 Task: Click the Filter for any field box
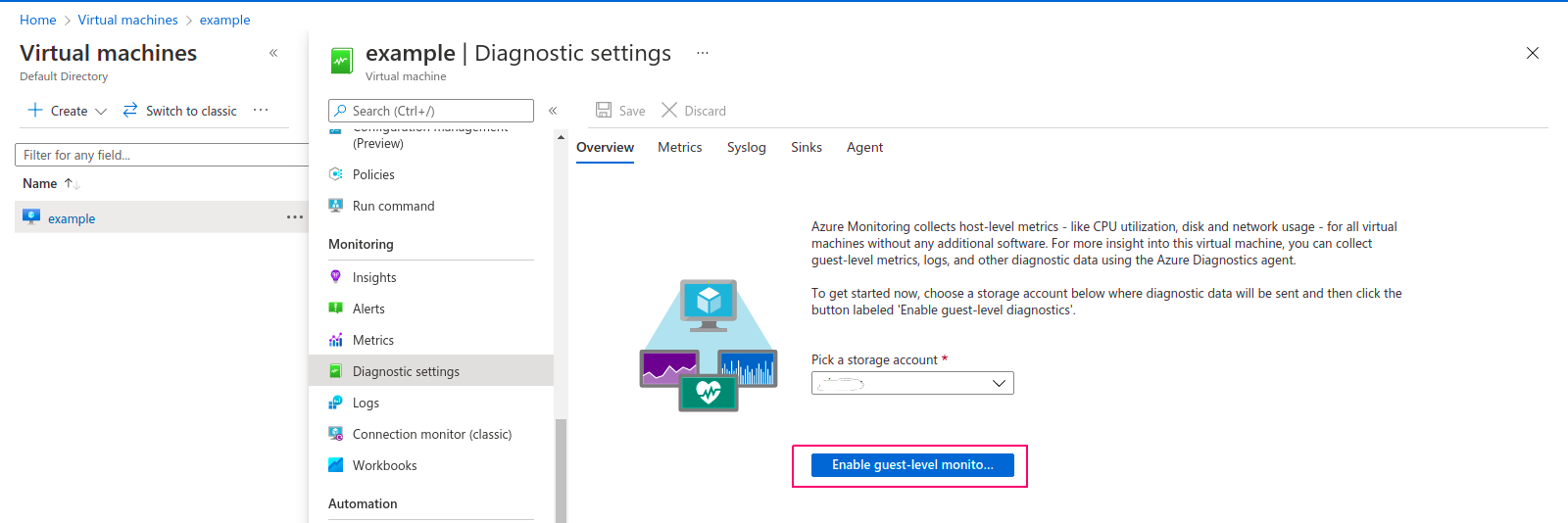(x=162, y=155)
